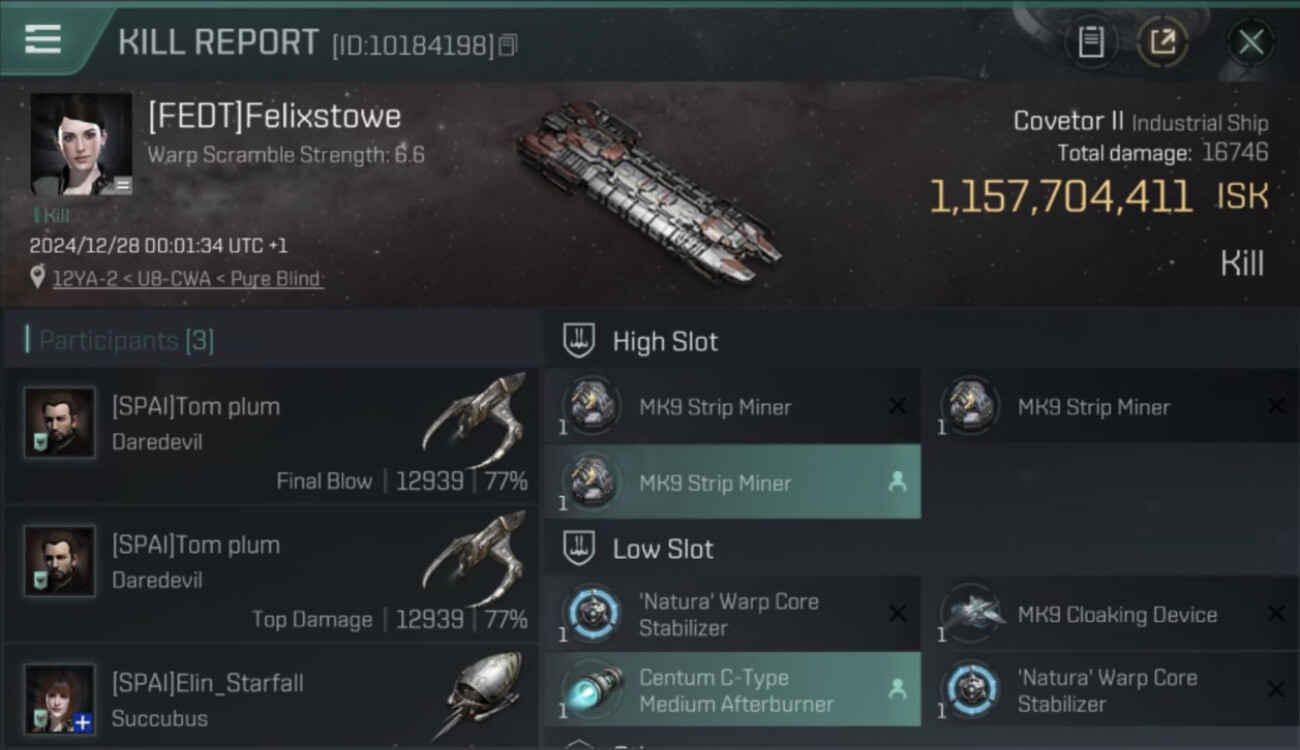
Task: Click the Covetor II ship image
Action: pyautogui.click(x=648, y=190)
